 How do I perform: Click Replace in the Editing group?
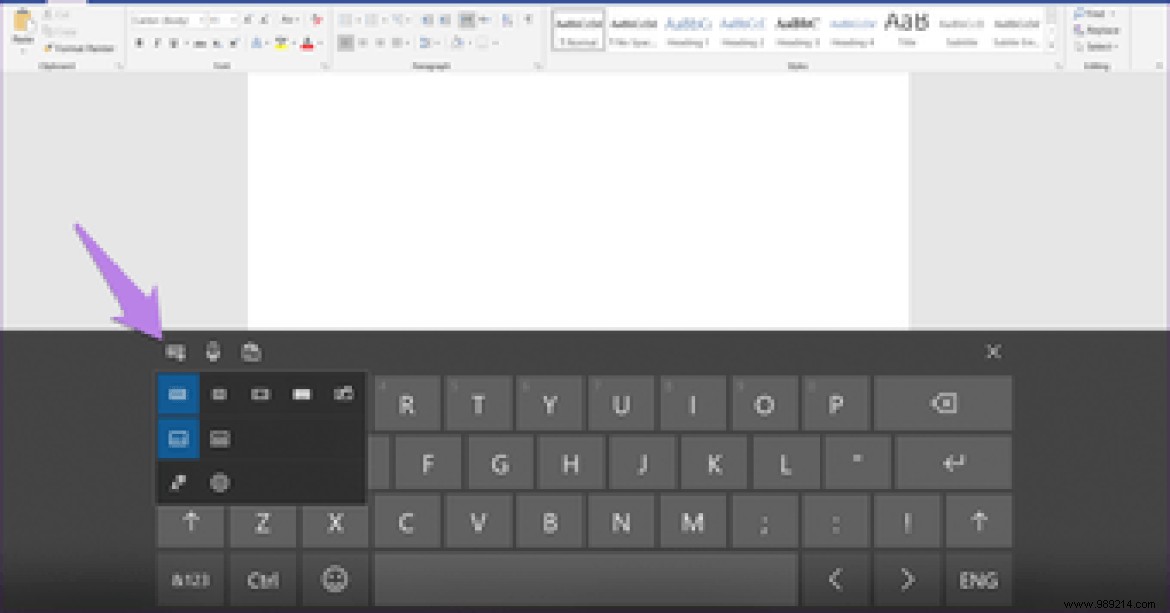[1094, 31]
